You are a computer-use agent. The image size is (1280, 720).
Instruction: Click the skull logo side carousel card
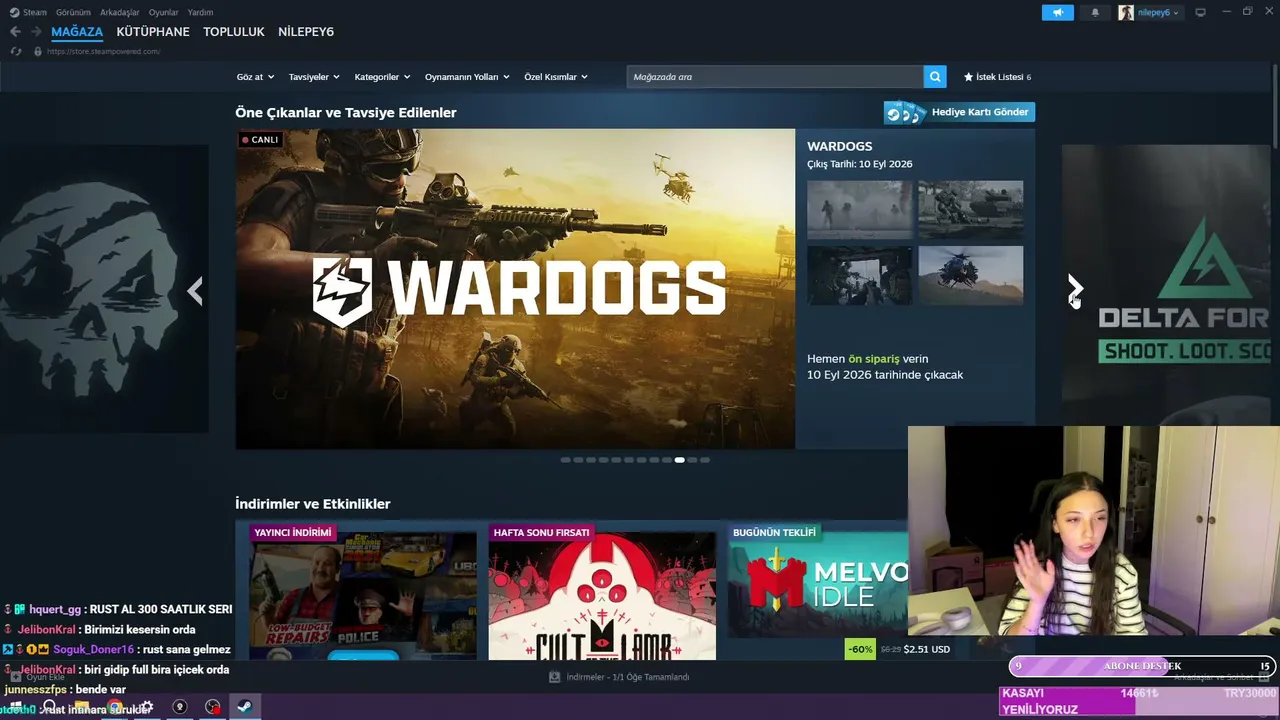click(x=104, y=289)
